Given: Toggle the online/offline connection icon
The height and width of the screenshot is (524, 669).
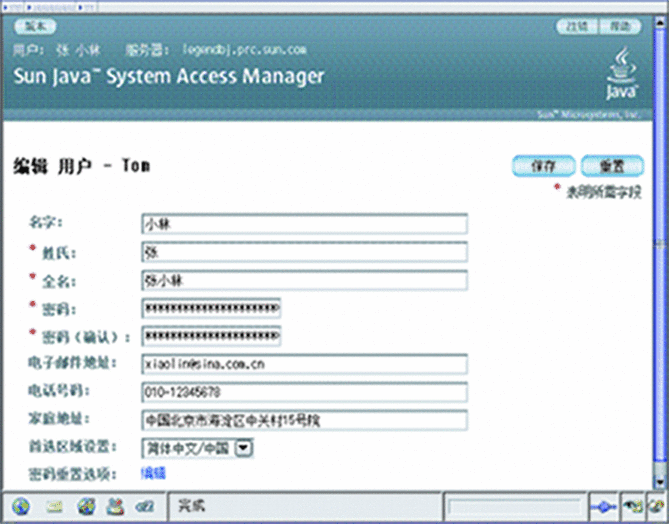Looking at the screenshot, I should point(603,507).
